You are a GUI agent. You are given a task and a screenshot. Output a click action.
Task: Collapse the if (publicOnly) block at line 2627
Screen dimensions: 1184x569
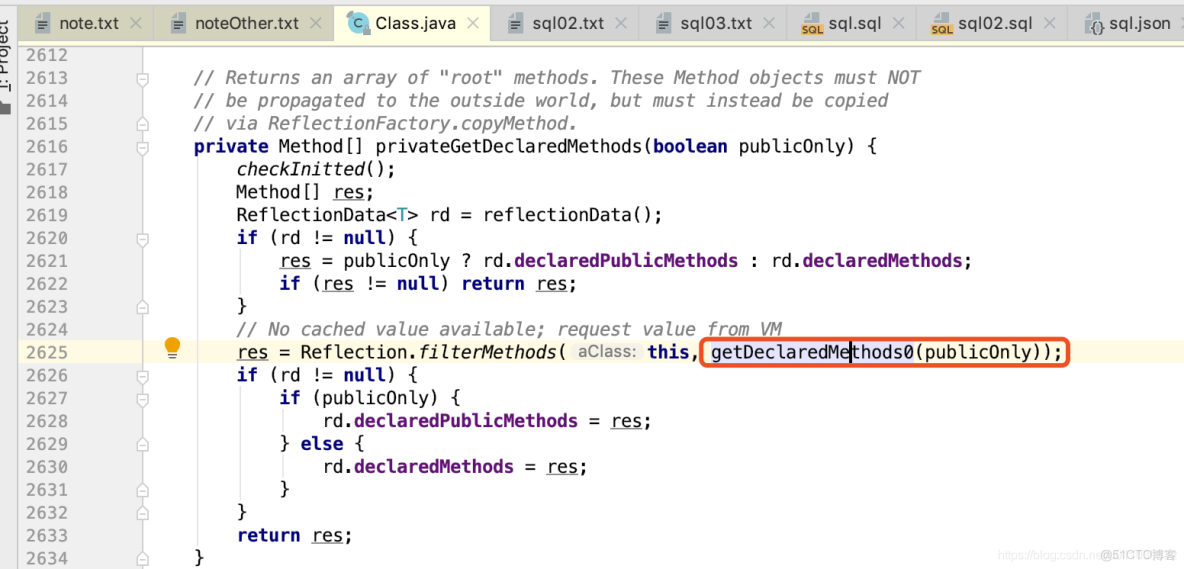coord(142,398)
